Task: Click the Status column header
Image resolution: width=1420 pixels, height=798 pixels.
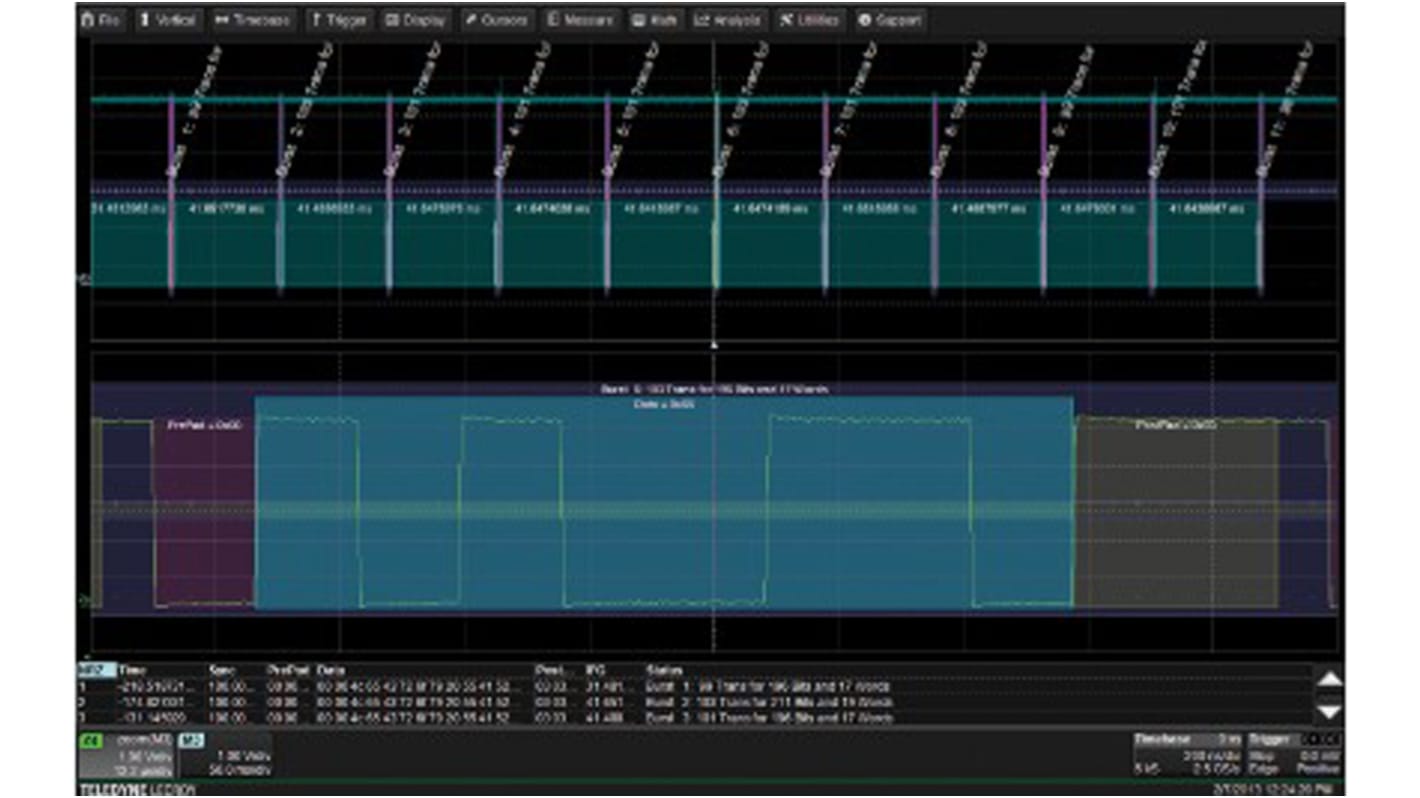Action: point(664,670)
